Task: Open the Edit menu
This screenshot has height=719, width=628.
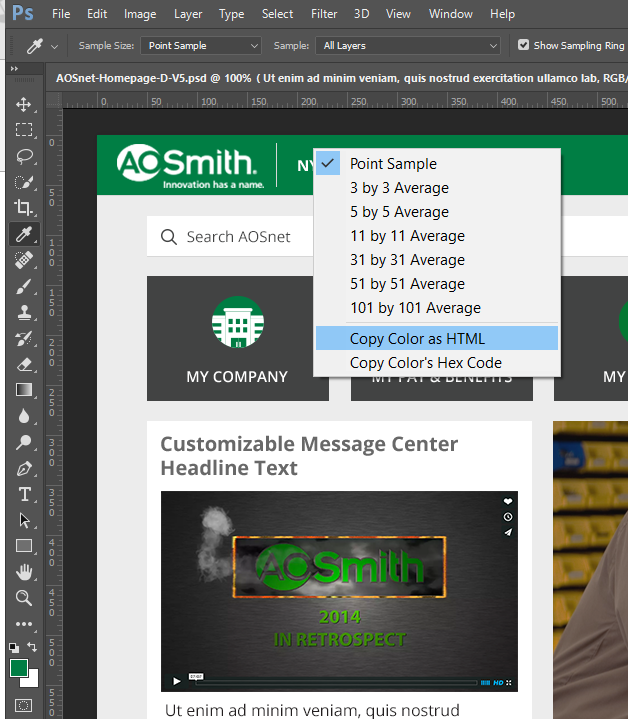Action: [97, 14]
